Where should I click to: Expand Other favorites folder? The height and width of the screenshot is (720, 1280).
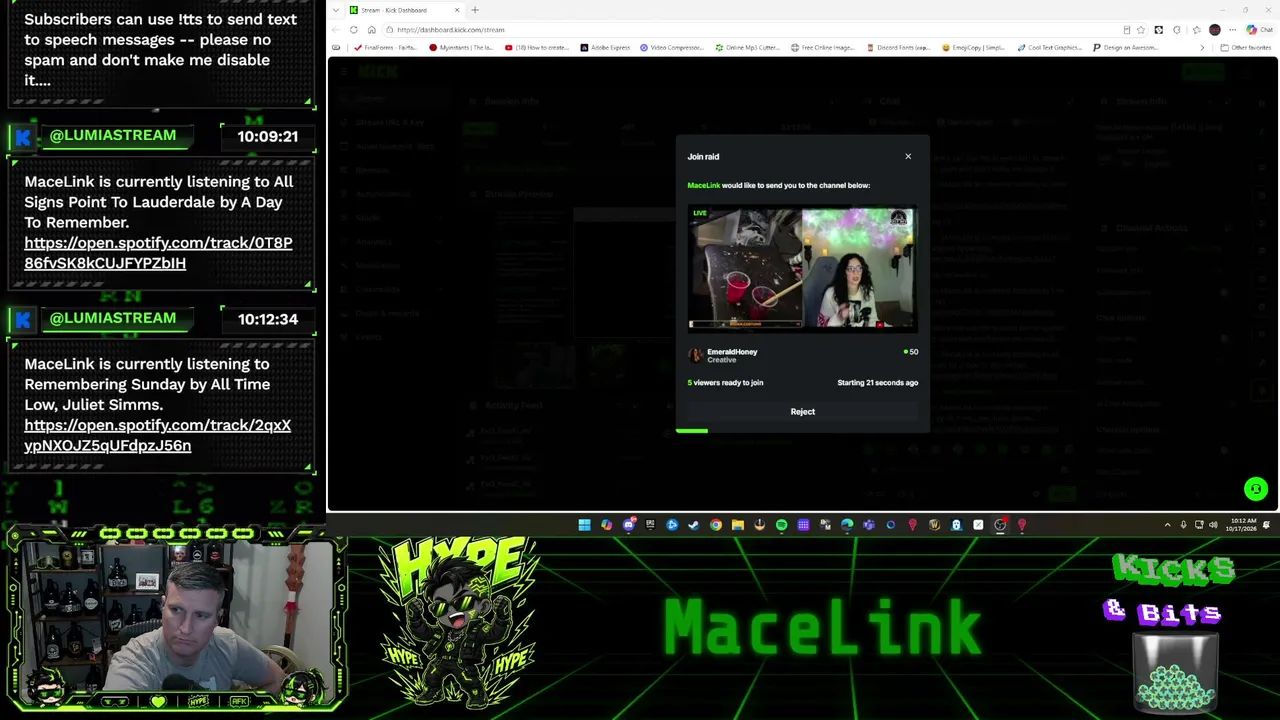click(1245, 47)
